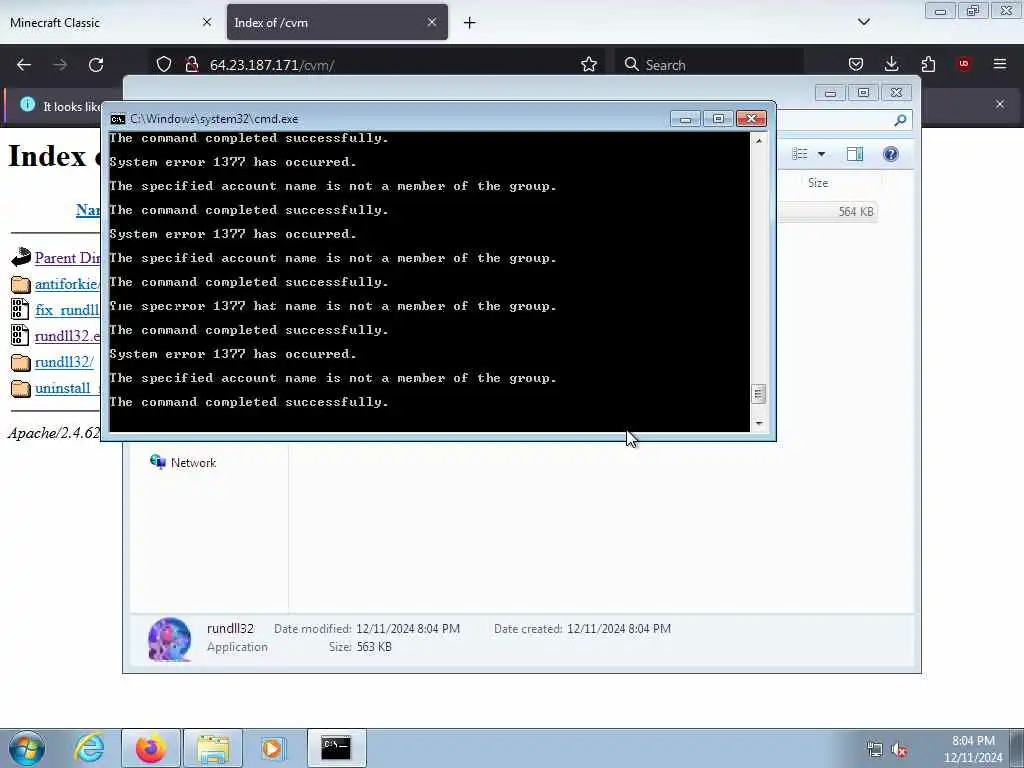
Task: Click the network tray icon
Action: click(x=874, y=750)
